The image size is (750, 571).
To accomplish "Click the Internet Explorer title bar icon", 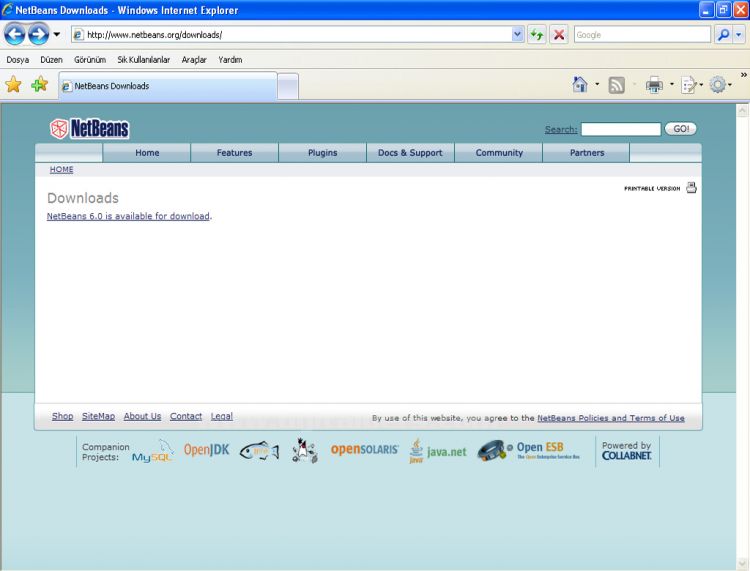I will [7, 10].
